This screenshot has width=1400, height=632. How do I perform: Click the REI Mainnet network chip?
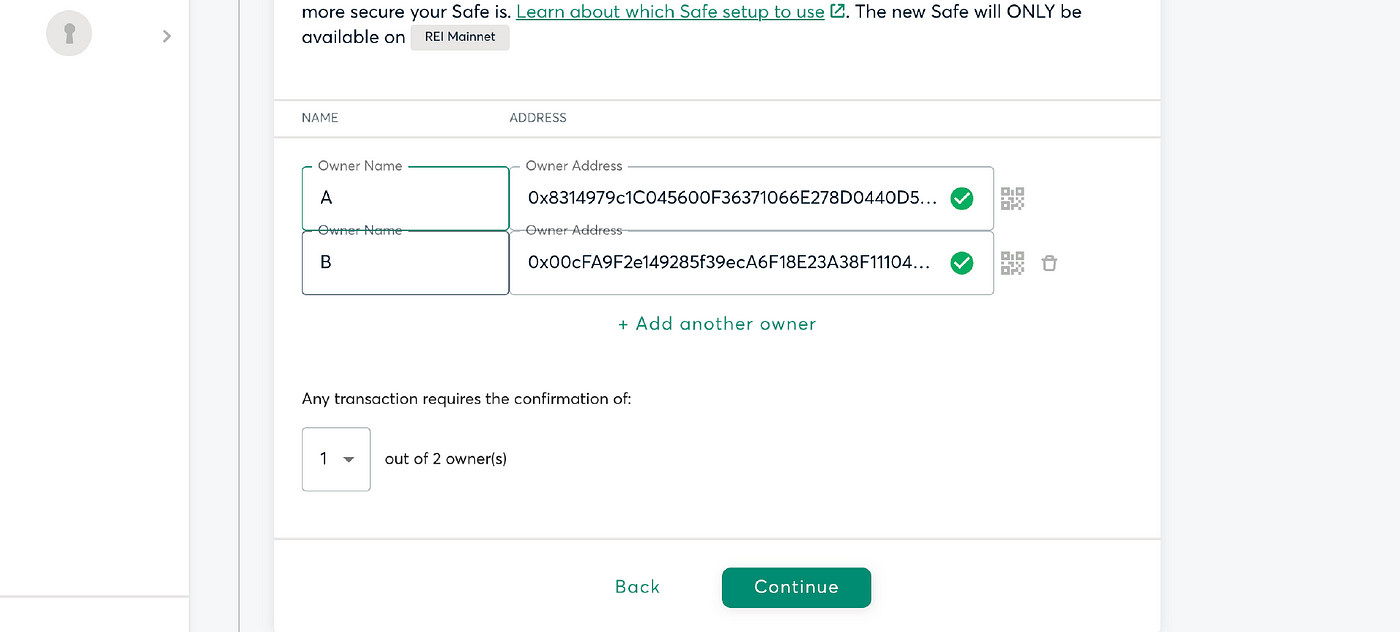(460, 37)
